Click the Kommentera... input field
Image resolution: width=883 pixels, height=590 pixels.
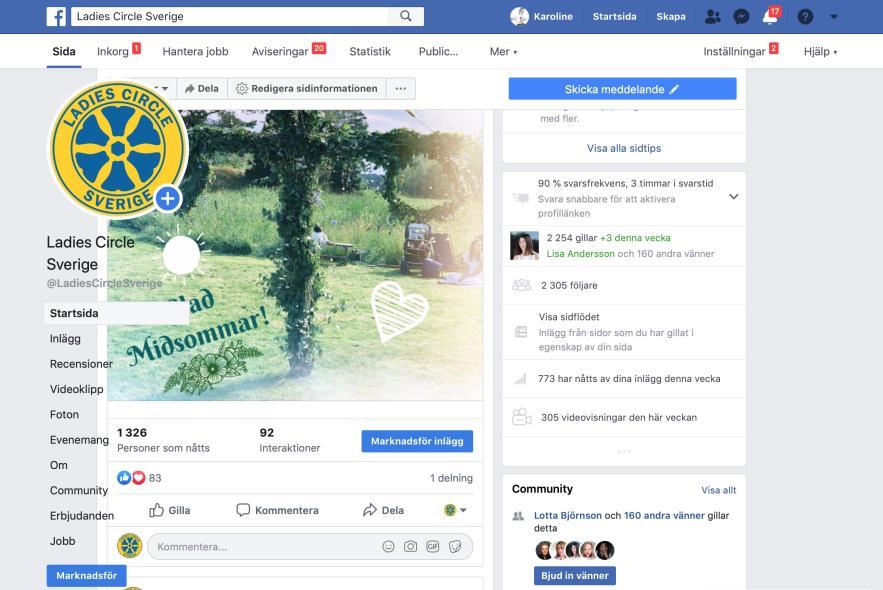[310, 547]
